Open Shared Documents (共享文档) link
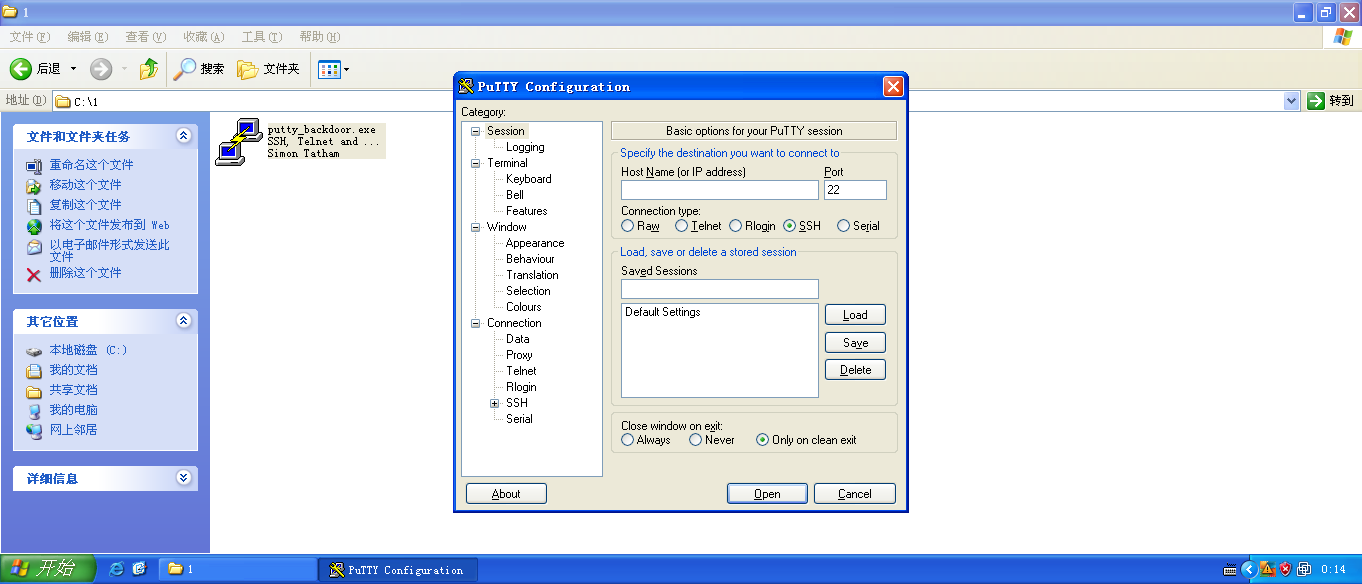Screen dimensions: 1362x584 (x=73, y=390)
